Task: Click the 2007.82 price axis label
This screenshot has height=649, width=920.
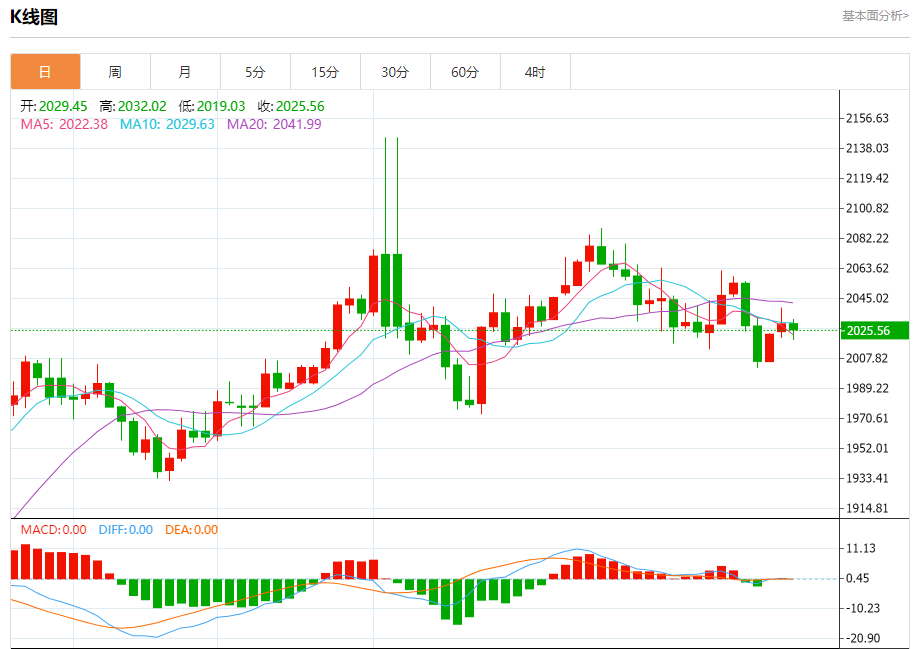Action: click(867, 358)
